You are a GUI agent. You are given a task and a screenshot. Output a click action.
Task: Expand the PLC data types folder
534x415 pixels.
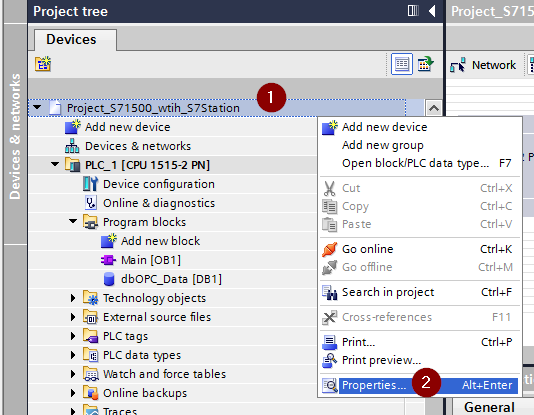click(73, 355)
